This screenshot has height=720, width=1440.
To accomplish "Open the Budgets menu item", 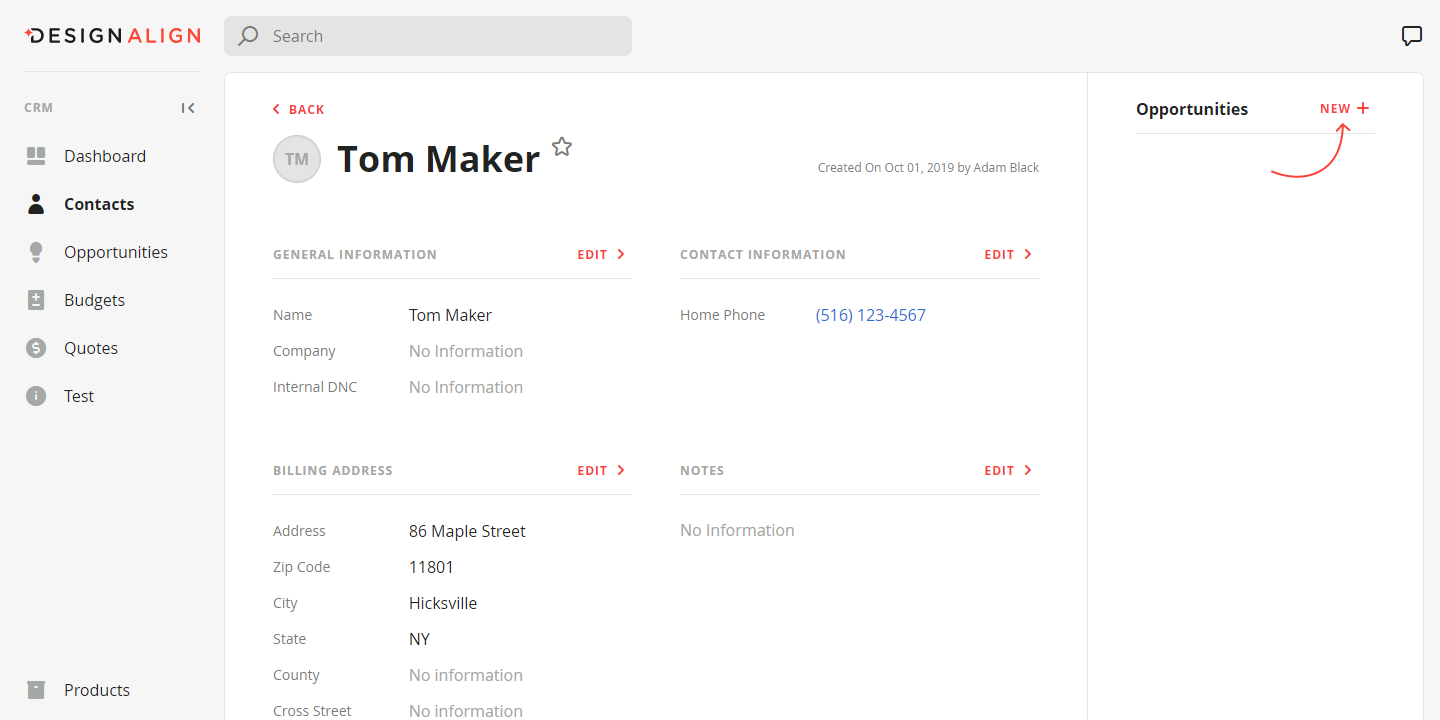I will click(x=95, y=300).
